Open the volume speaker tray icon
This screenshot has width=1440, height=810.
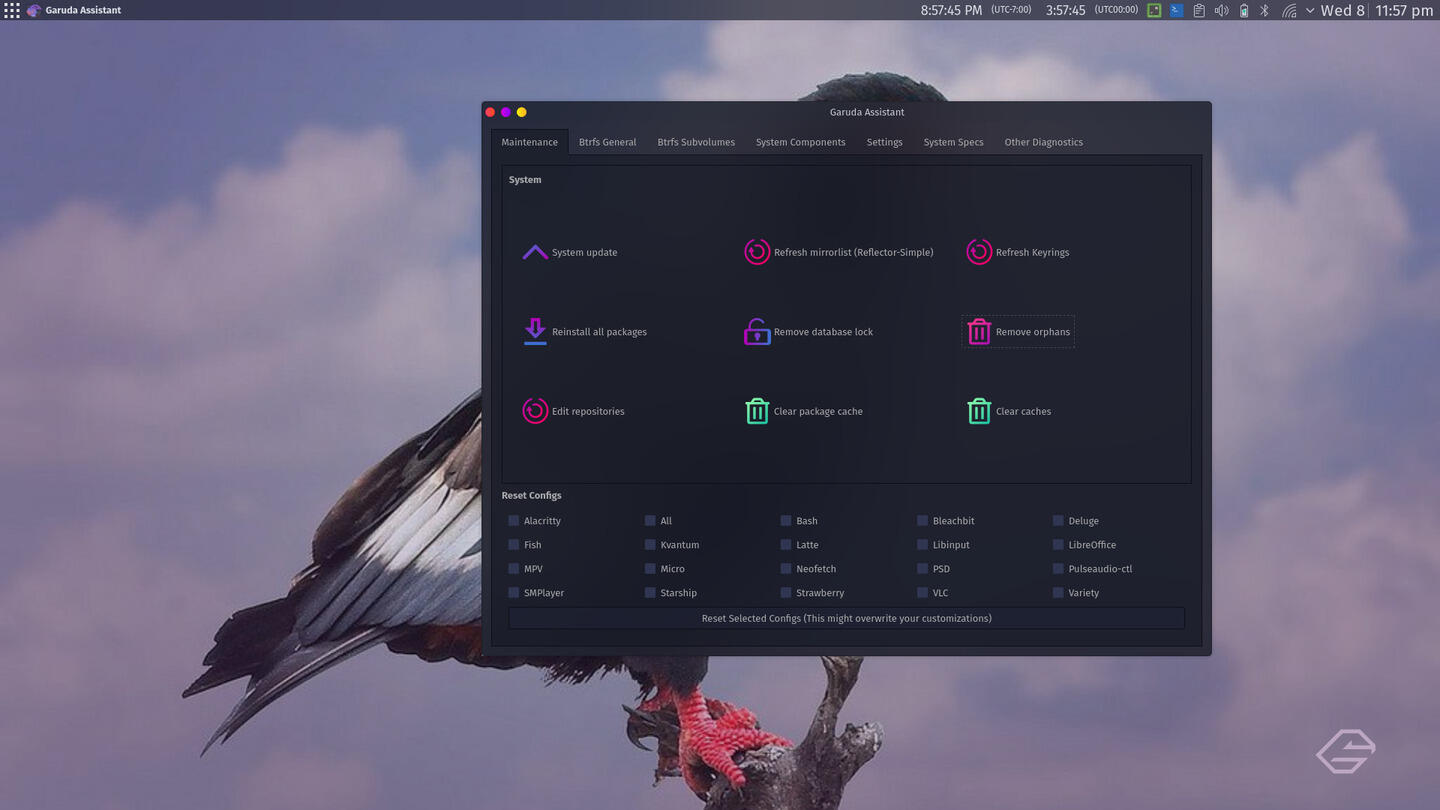(x=1221, y=10)
